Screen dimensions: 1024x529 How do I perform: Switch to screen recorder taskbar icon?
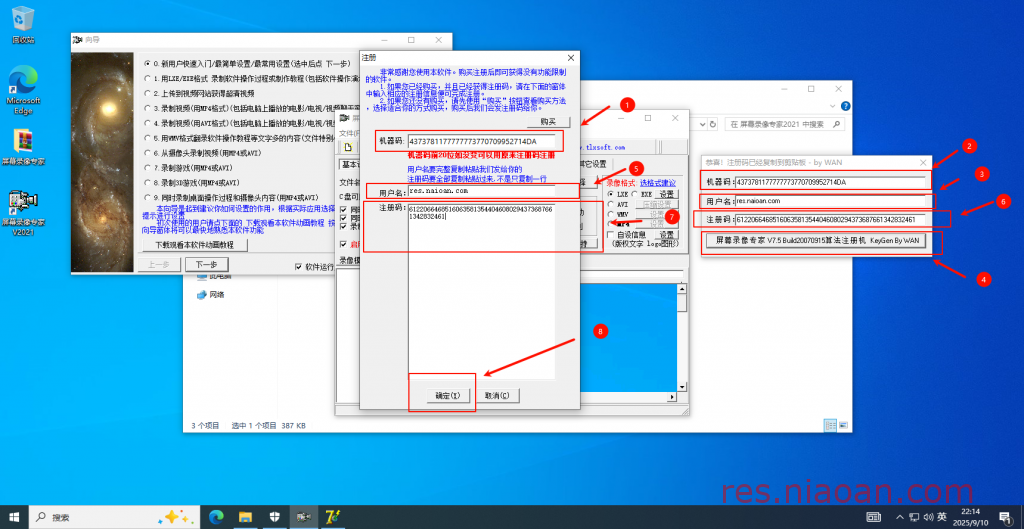[302, 517]
